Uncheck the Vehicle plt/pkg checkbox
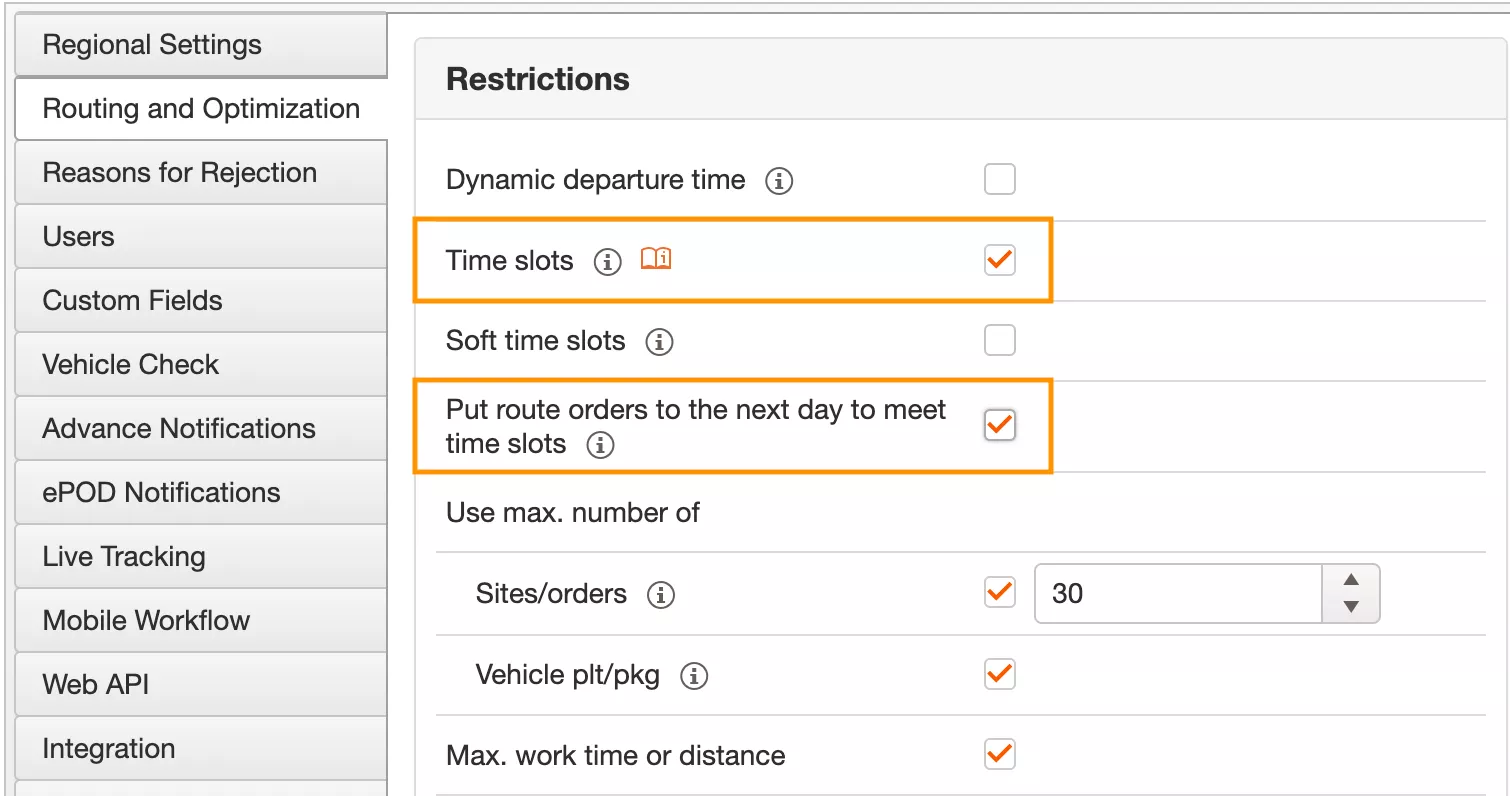This screenshot has height=796, width=1510. tap(999, 674)
